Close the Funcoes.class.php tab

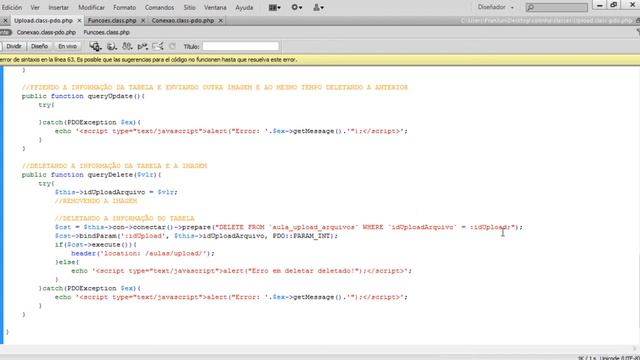point(143,20)
